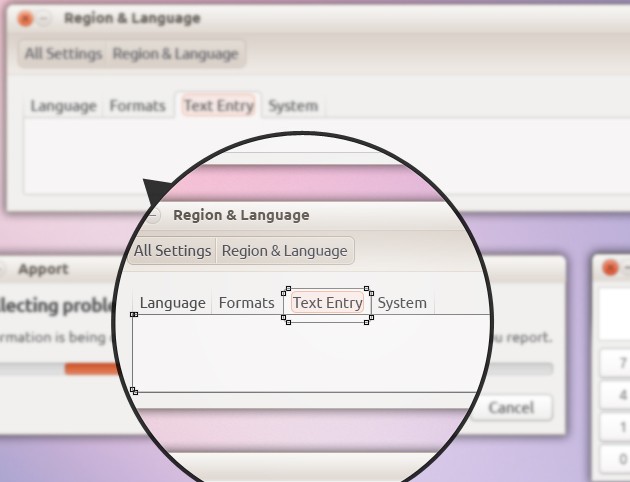Click Region & Language breadcrumb in blurred top window
The image size is (630, 482).
175,54
